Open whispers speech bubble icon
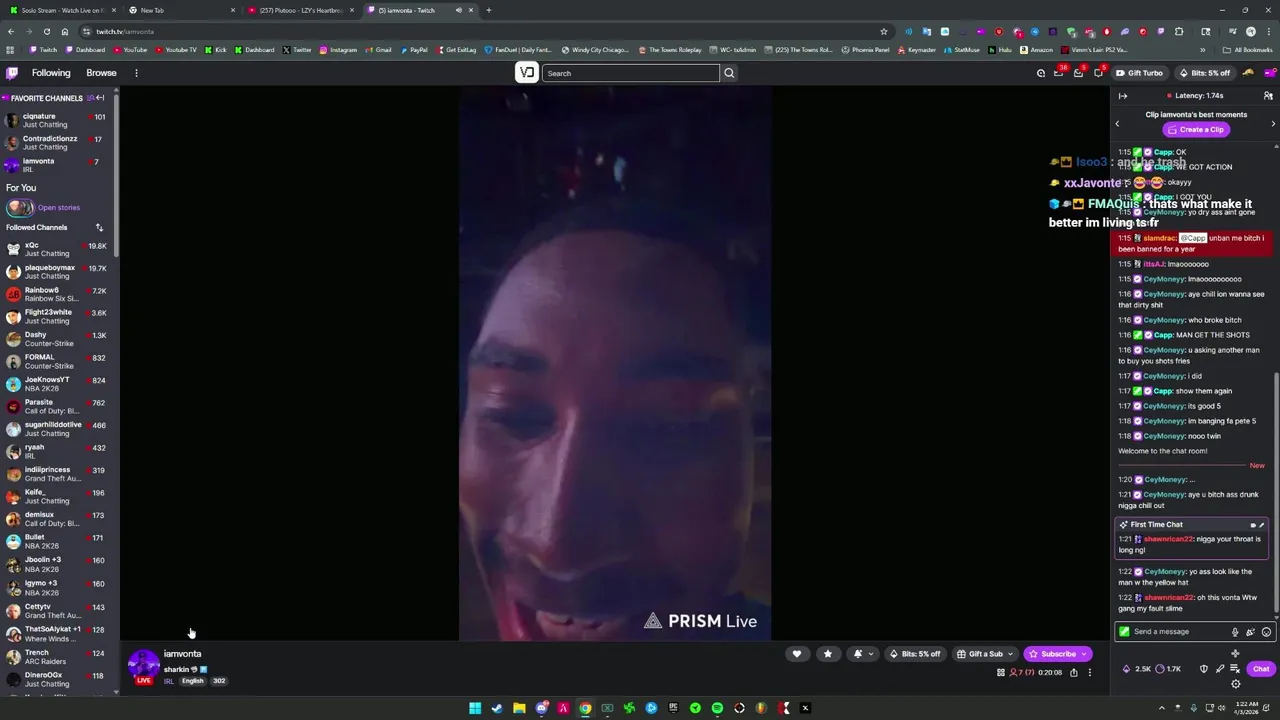This screenshot has height=720, width=1280. [1098, 73]
